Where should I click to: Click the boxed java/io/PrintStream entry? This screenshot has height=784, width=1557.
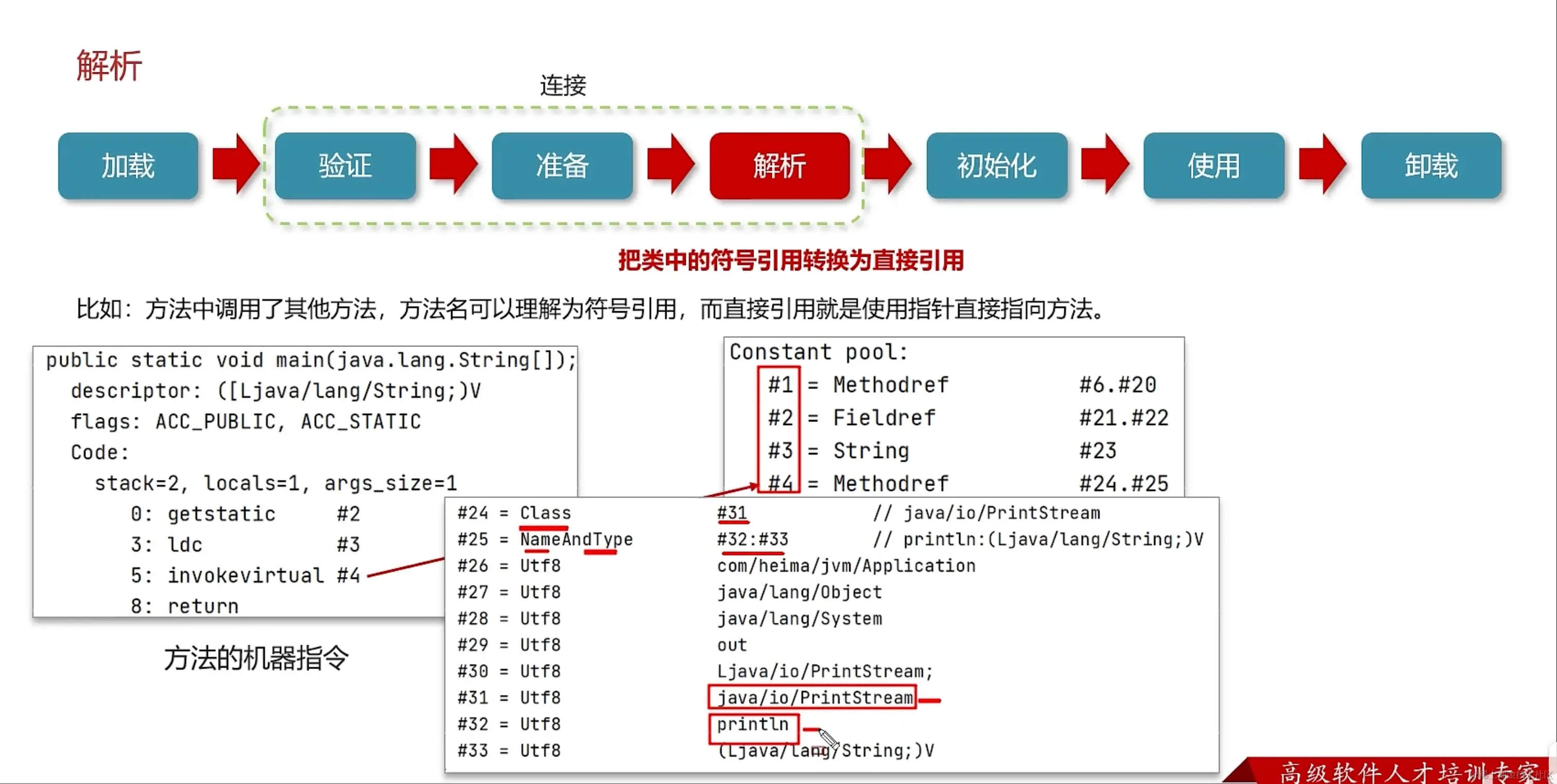(x=812, y=697)
